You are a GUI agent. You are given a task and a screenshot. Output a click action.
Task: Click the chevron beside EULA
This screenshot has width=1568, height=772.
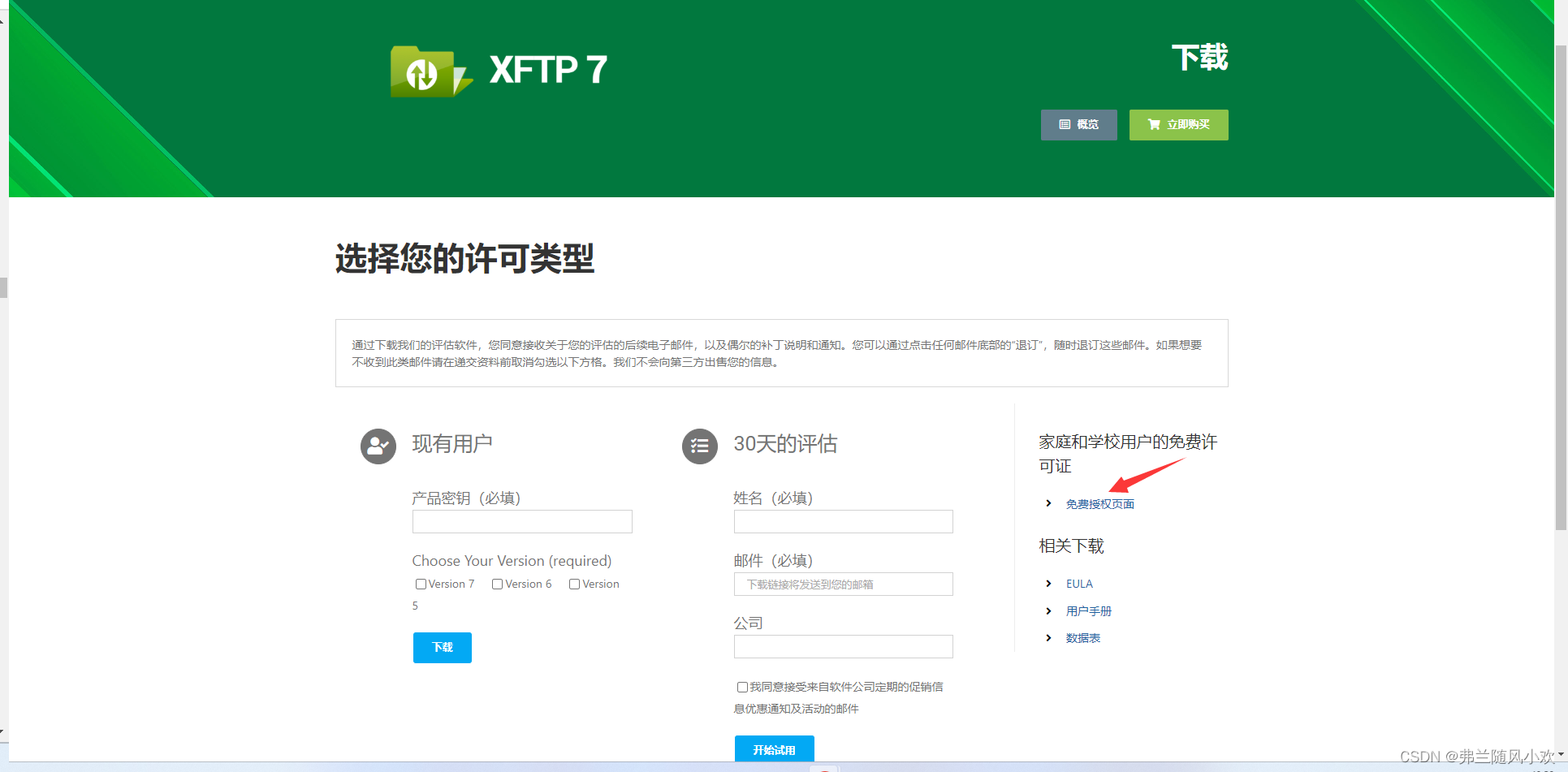pyautogui.click(x=1048, y=584)
